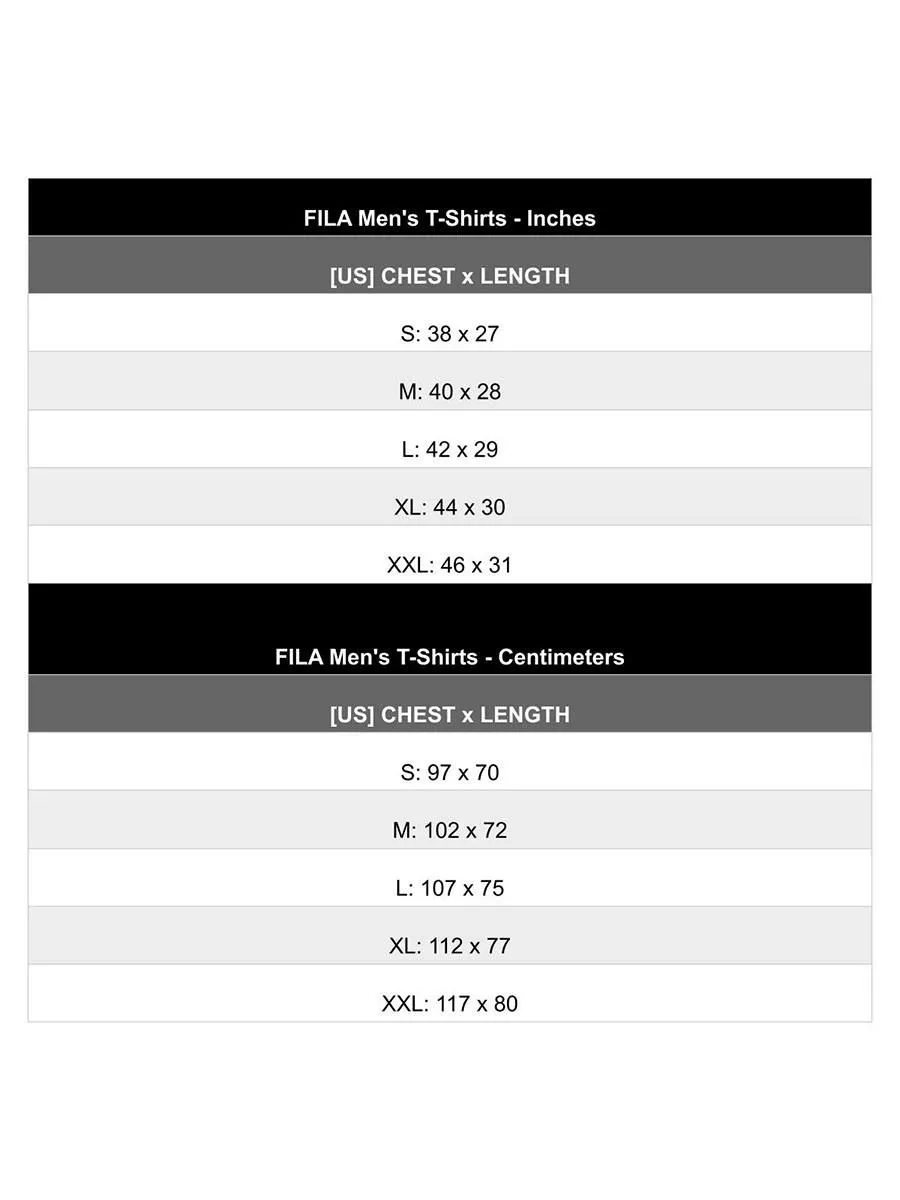Click '[US]' in the Centimeters table subheader
Screen dimensions: 900x1200
pyautogui.click(x=352, y=715)
